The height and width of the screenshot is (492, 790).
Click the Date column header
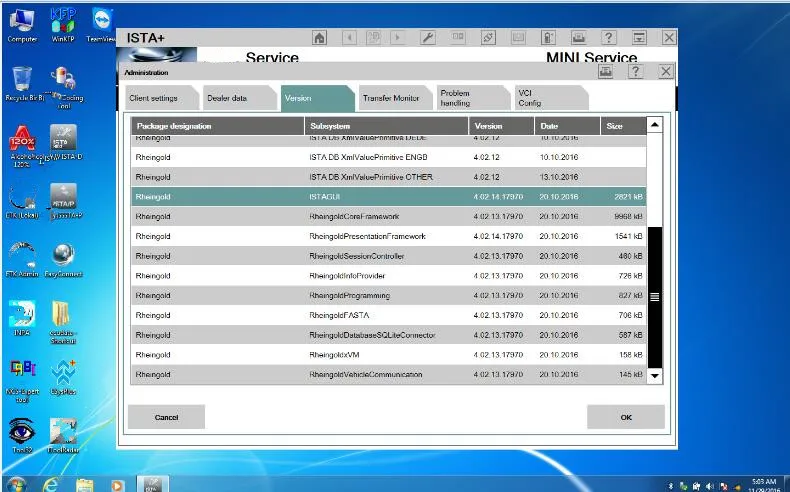(567, 126)
